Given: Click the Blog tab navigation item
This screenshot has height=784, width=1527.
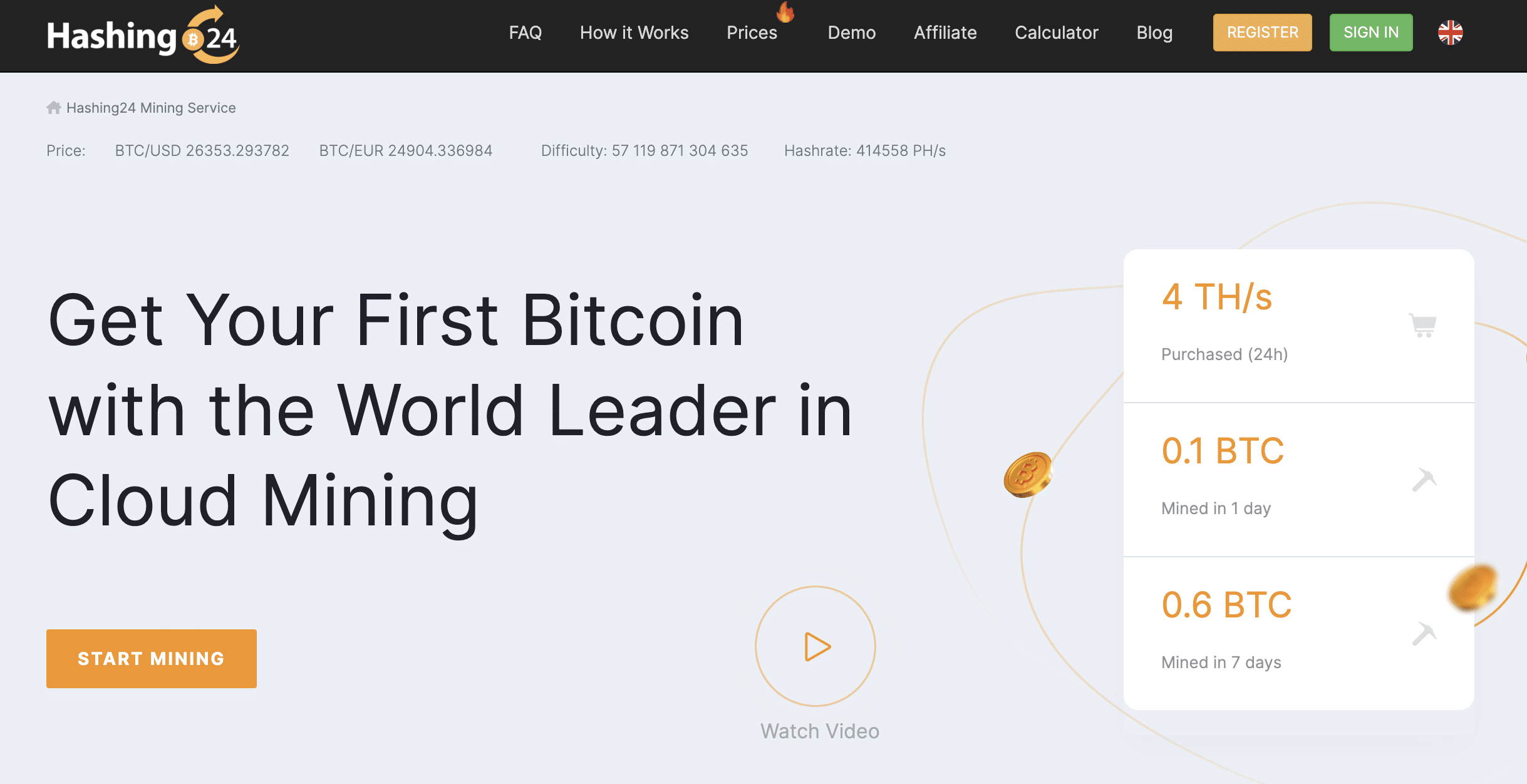Looking at the screenshot, I should [1154, 32].
